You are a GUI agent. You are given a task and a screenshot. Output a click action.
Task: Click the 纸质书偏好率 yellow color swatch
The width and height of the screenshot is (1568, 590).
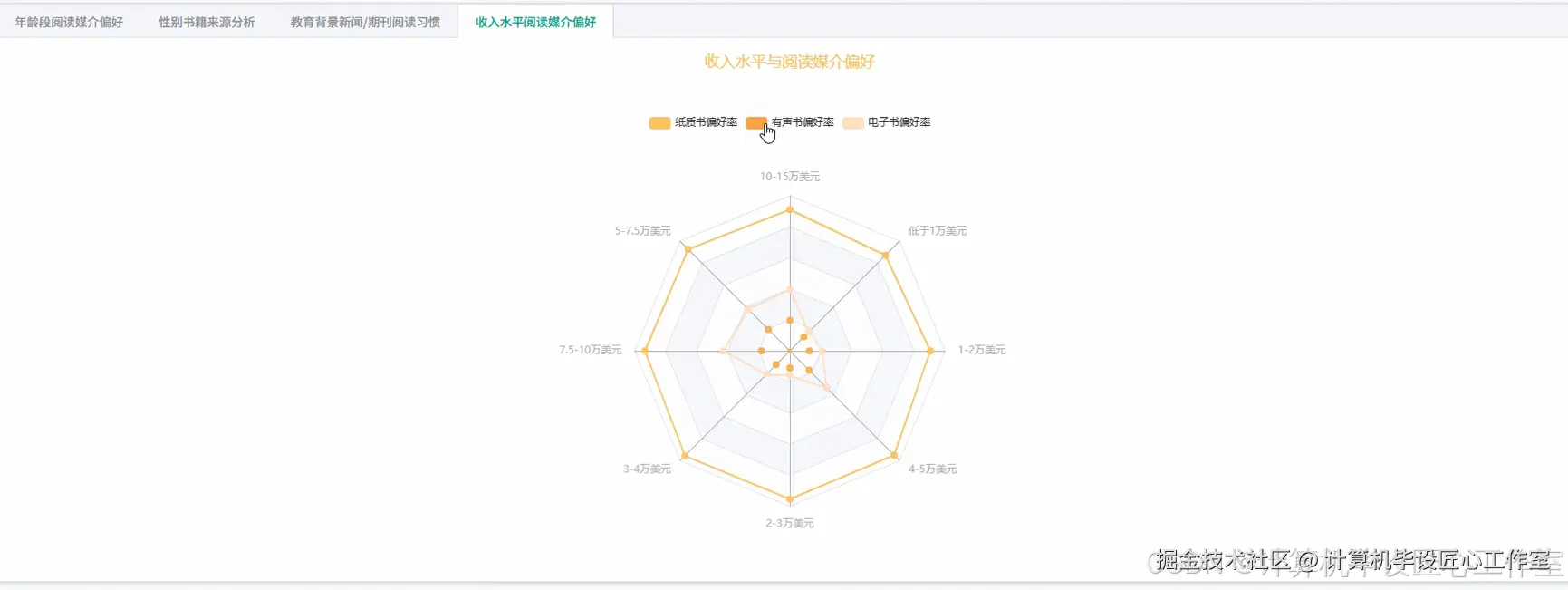659,122
